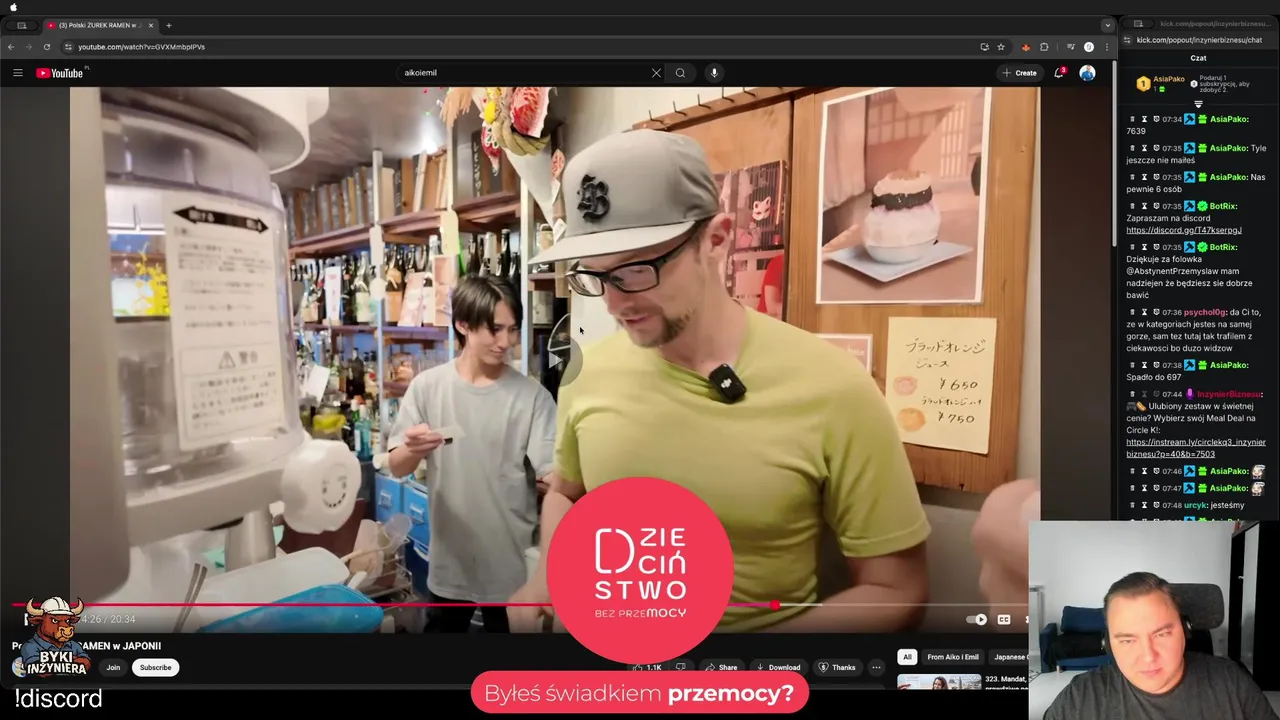Select the Japanese filter chip
The height and width of the screenshot is (720, 1280).
click(x=1010, y=657)
